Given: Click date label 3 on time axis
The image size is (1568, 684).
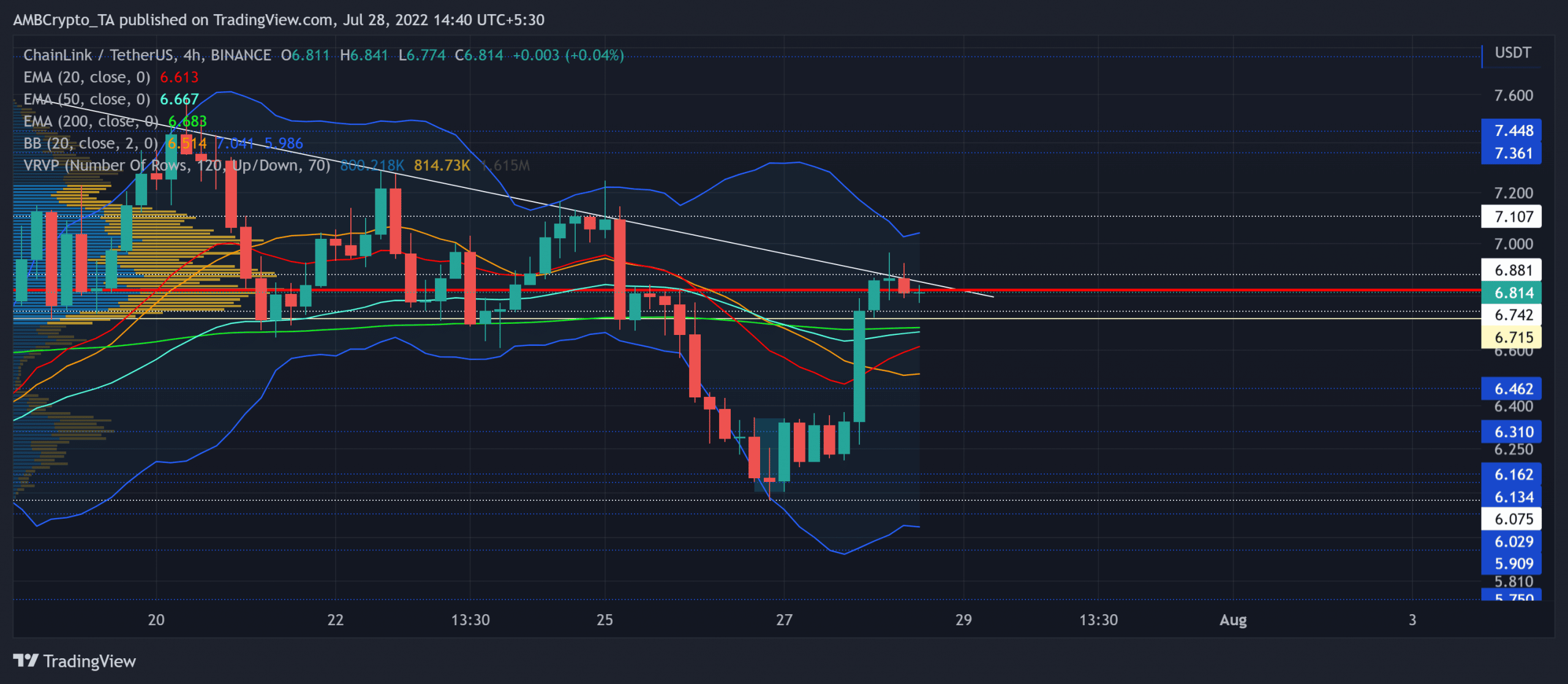Looking at the screenshot, I should pos(1412,620).
